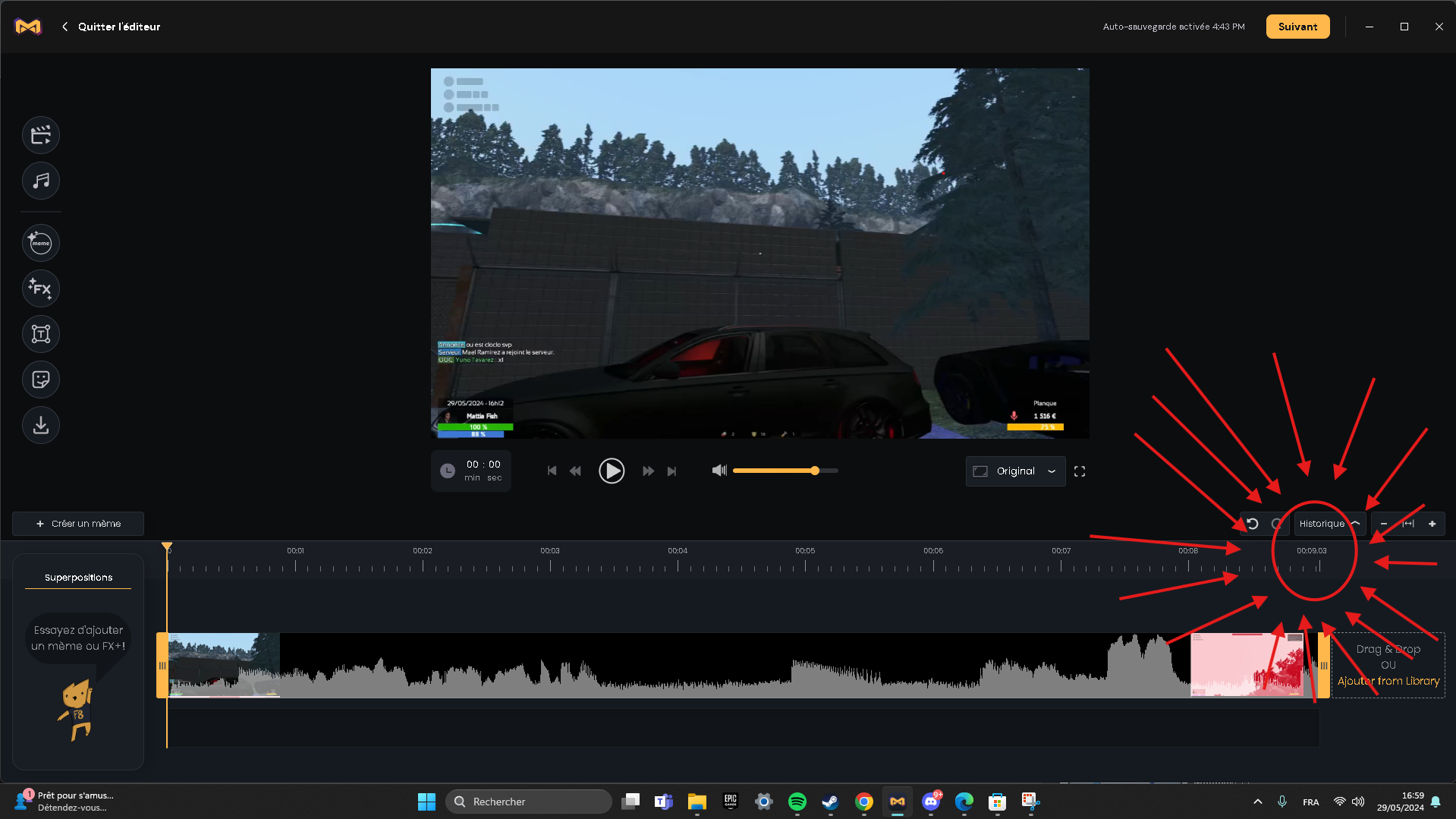Open the stickers tool
The image size is (1456, 819).
[x=41, y=380]
